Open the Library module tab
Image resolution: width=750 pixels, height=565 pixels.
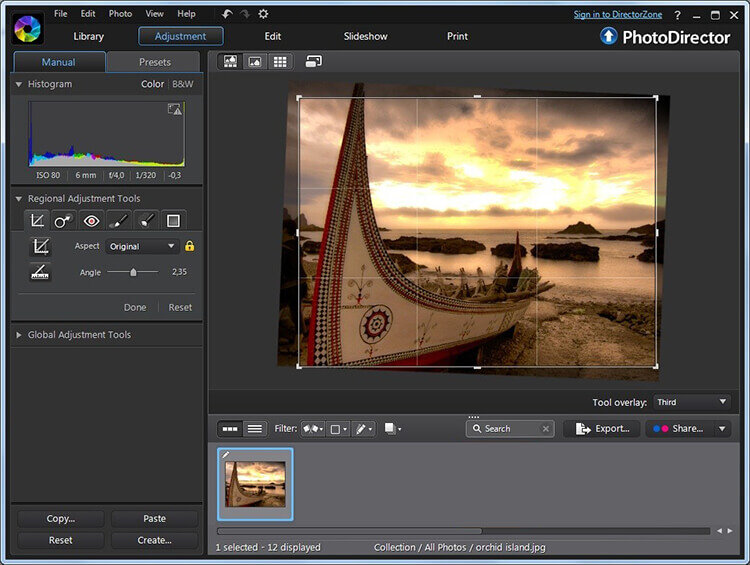pyautogui.click(x=88, y=36)
